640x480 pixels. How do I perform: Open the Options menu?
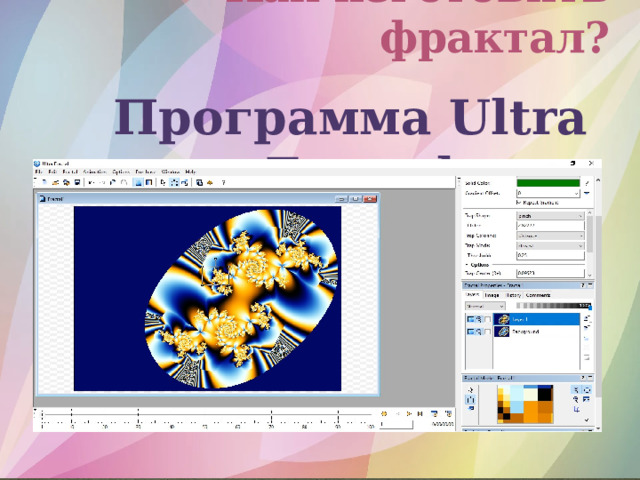(121, 172)
